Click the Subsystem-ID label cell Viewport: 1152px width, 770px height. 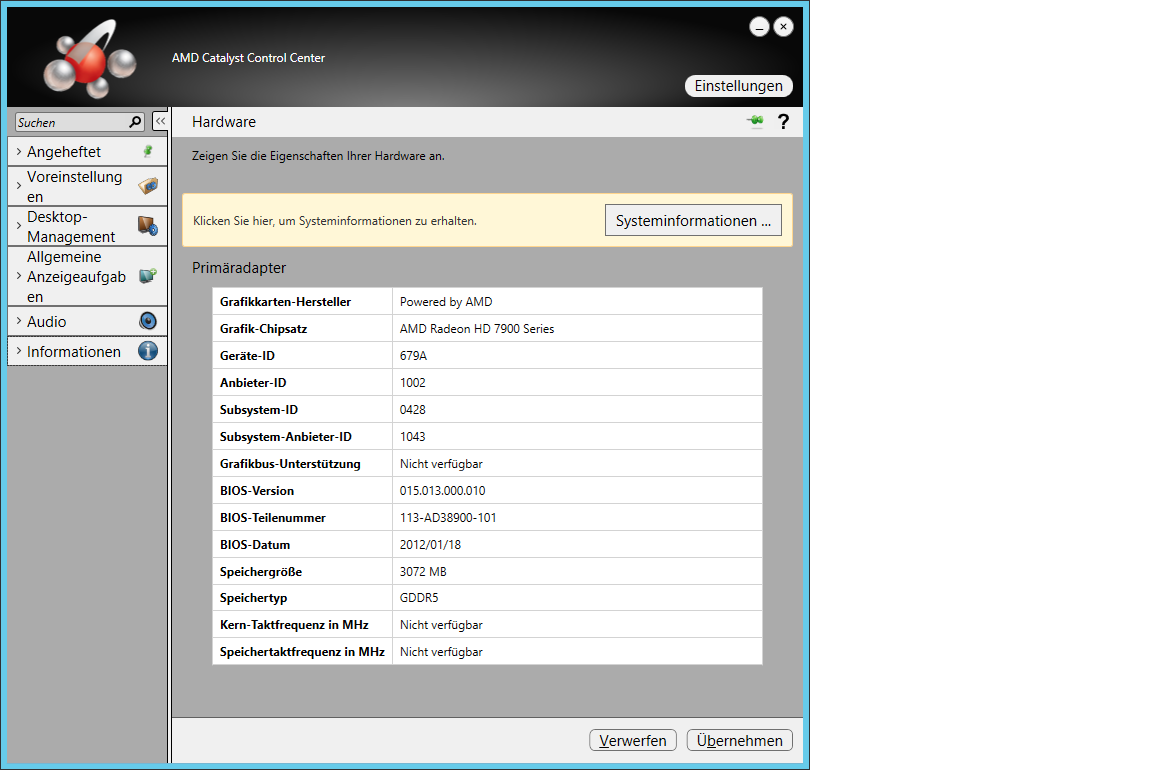click(x=303, y=410)
